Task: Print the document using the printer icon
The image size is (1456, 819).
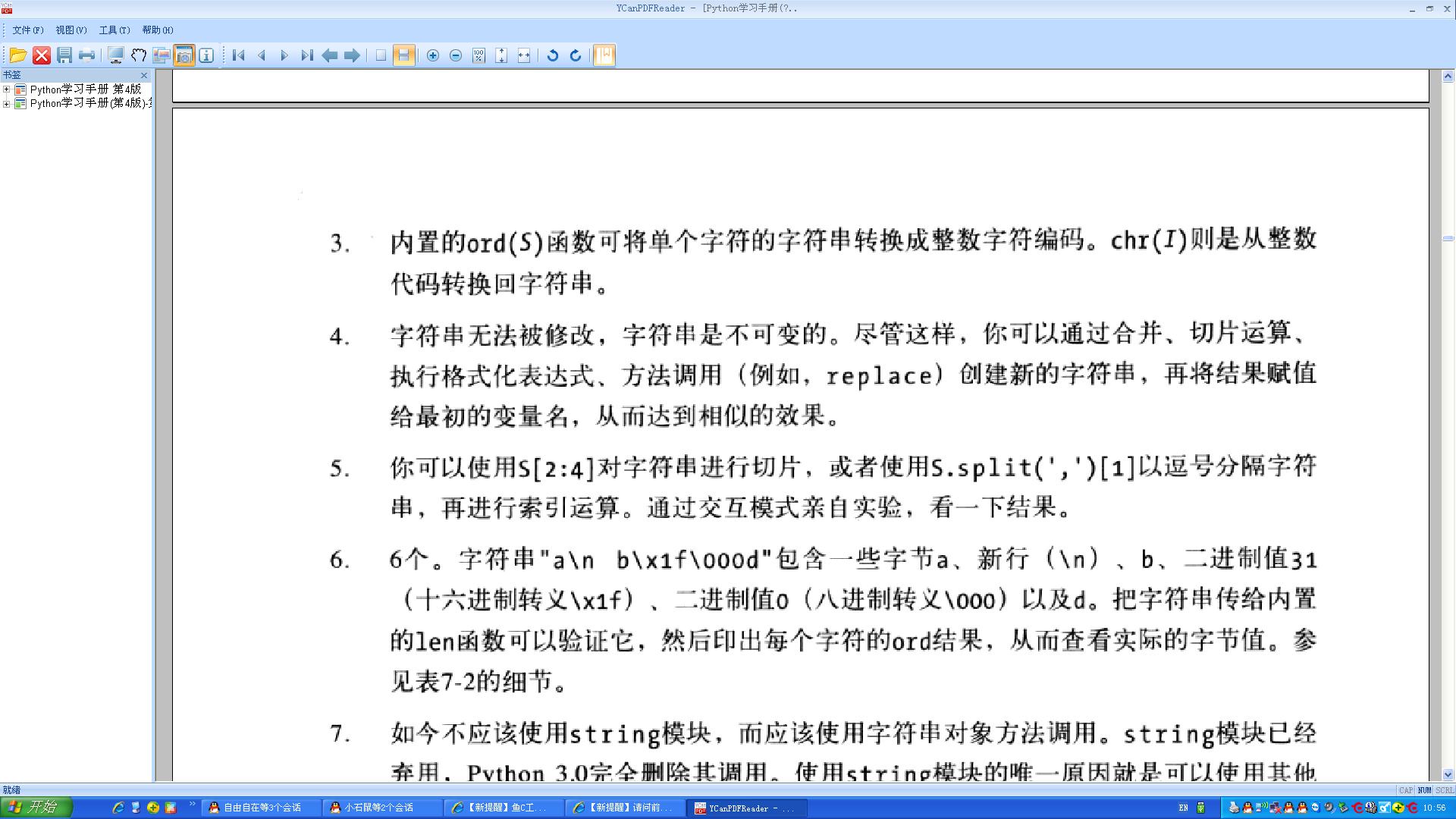Action: click(87, 55)
